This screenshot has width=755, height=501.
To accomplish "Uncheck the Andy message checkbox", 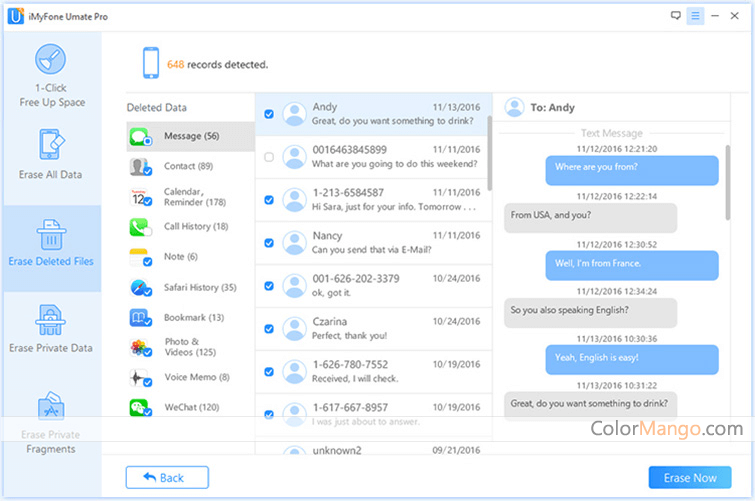I will click(269, 114).
